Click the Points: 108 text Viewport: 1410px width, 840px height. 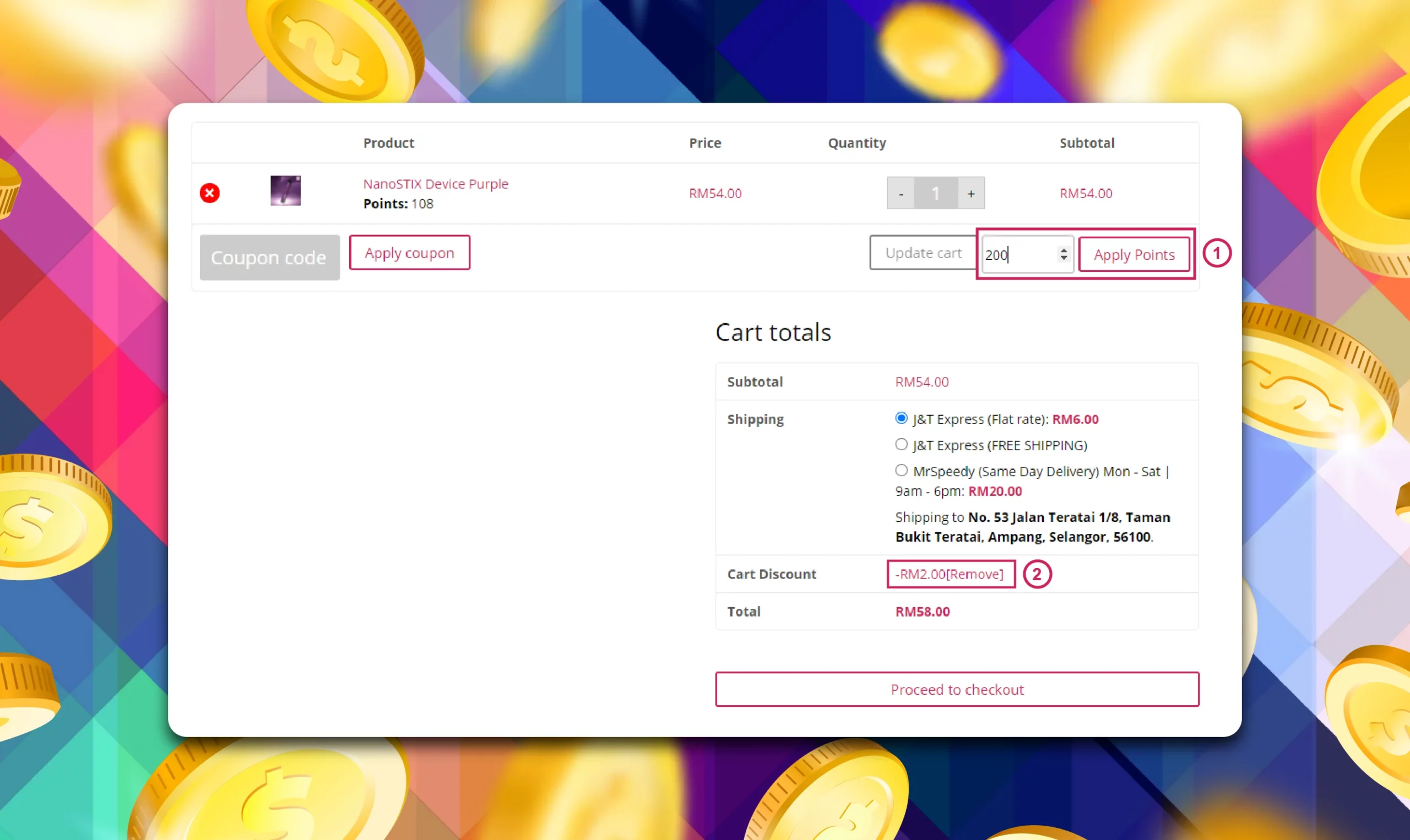[x=398, y=204]
